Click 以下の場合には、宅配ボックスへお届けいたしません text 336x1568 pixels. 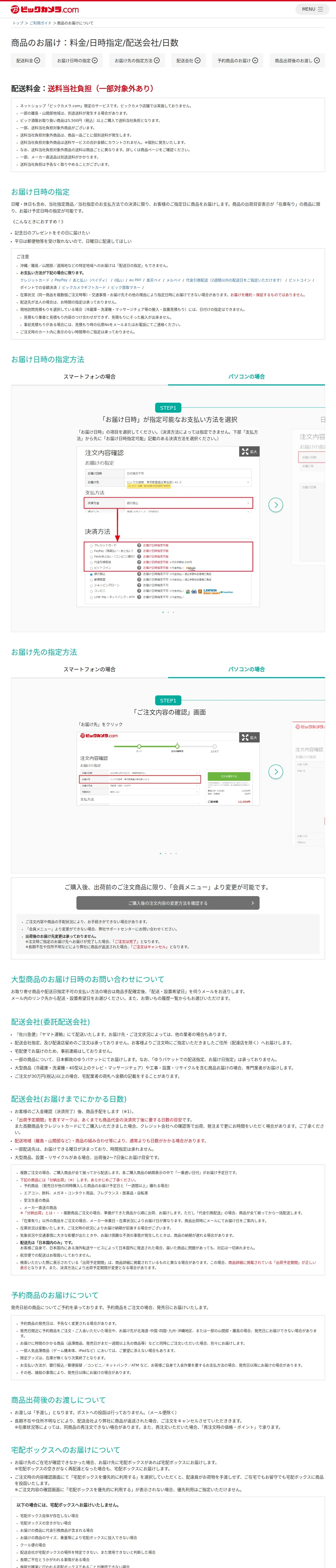pyautogui.click(x=68, y=1505)
